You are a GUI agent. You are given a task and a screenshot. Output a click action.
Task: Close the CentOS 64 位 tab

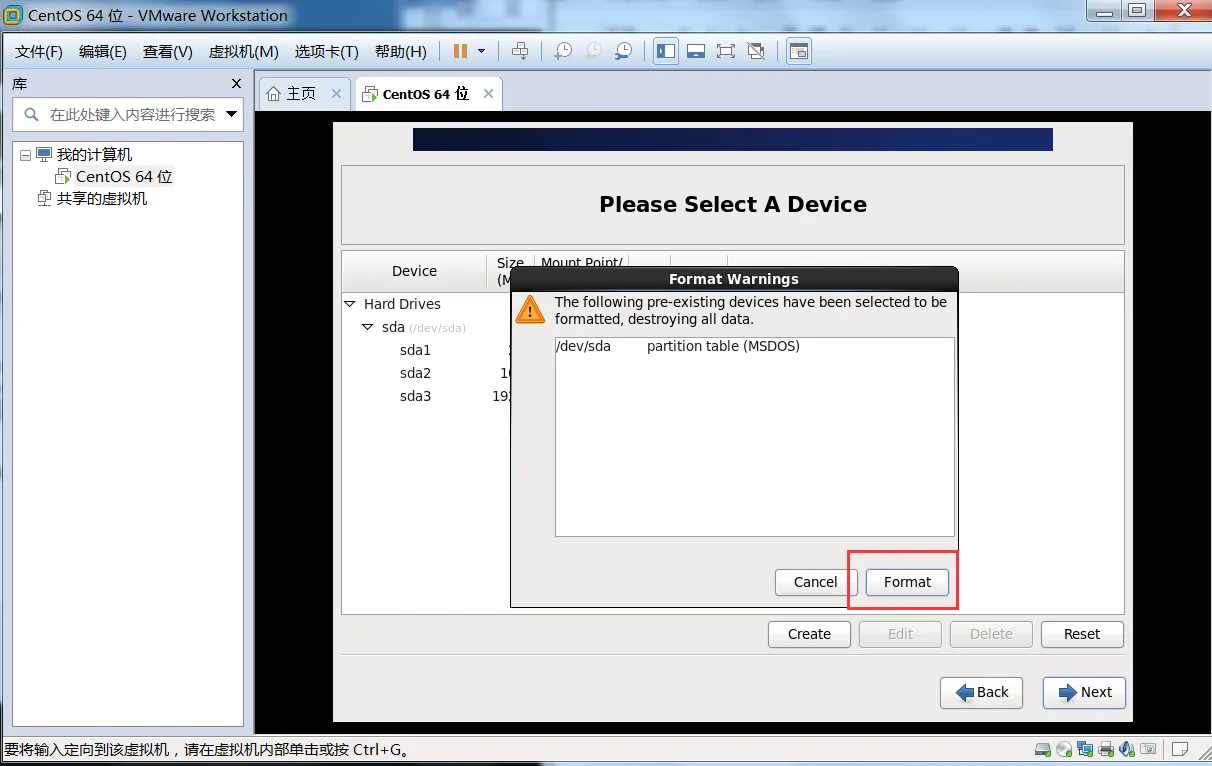488,94
